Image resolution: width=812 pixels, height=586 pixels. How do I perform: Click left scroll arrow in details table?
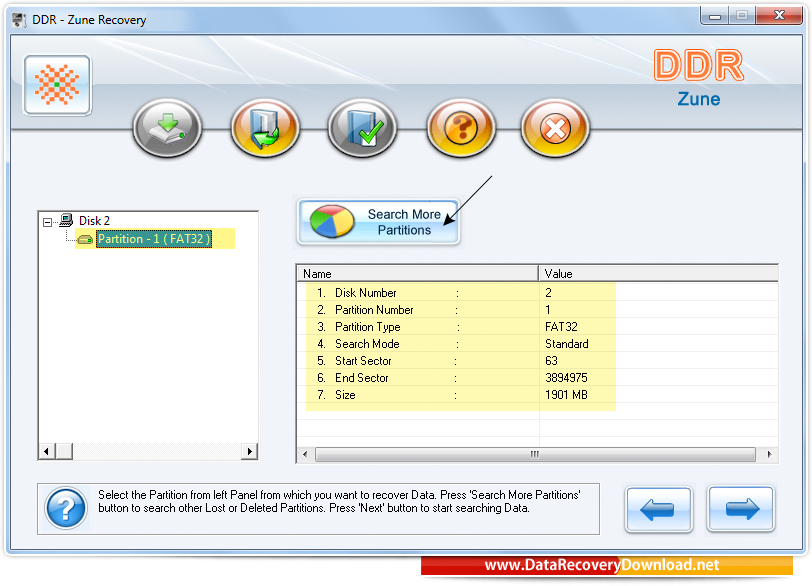tap(305, 455)
